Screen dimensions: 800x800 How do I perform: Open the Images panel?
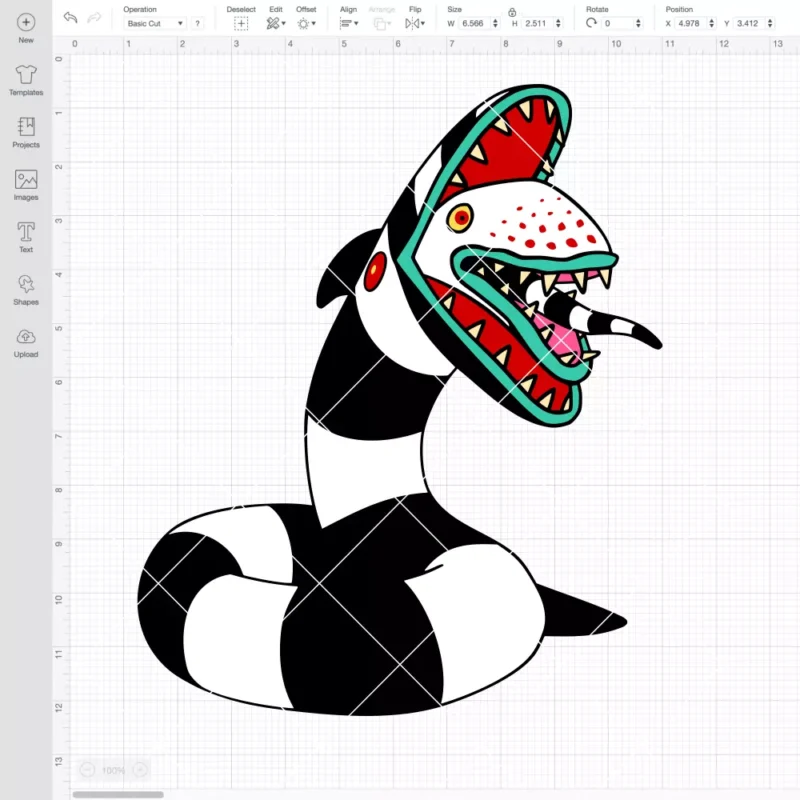(x=26, y=180)
